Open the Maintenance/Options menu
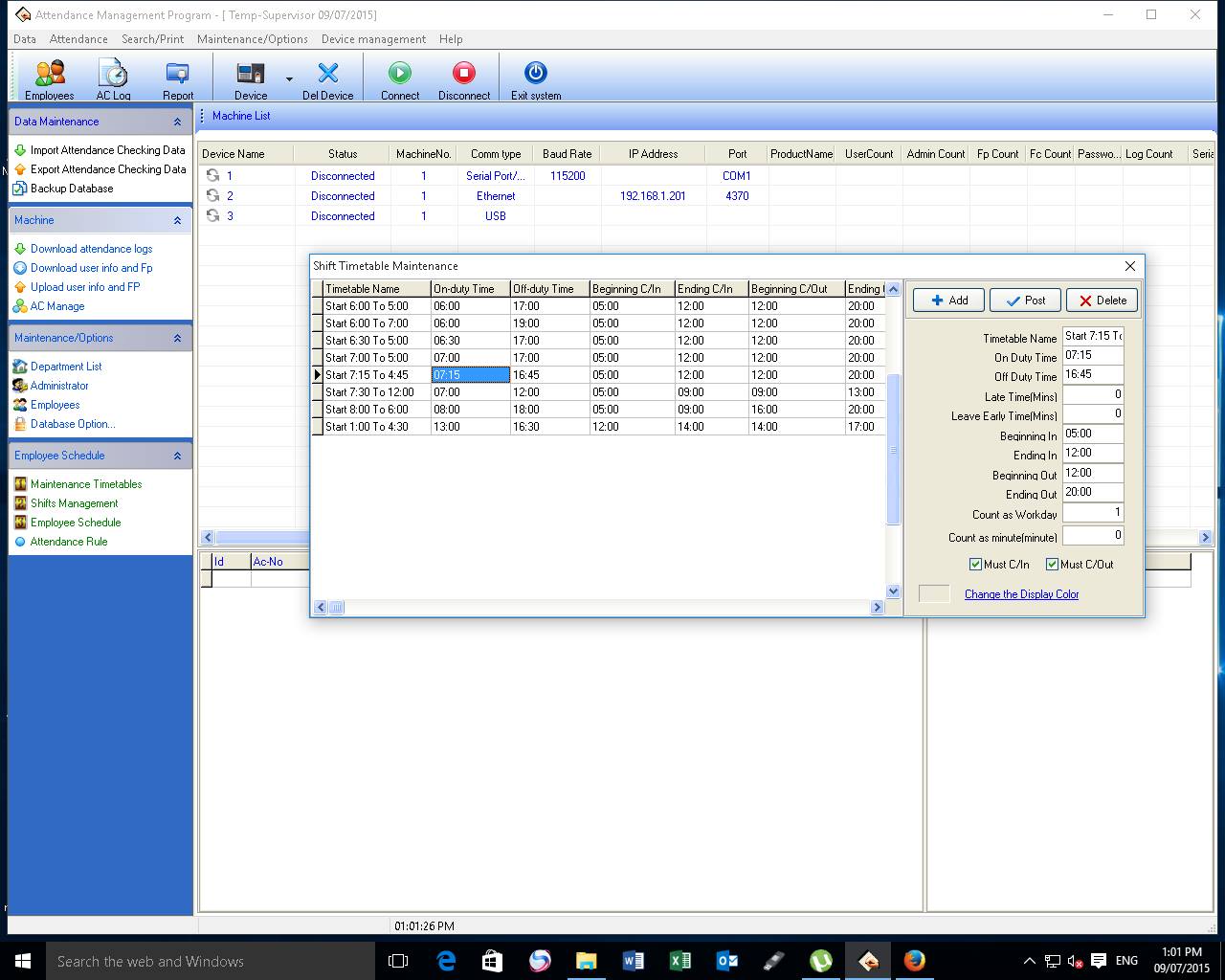The width and height of the screenshot is (1225, 980). point(252,39)
